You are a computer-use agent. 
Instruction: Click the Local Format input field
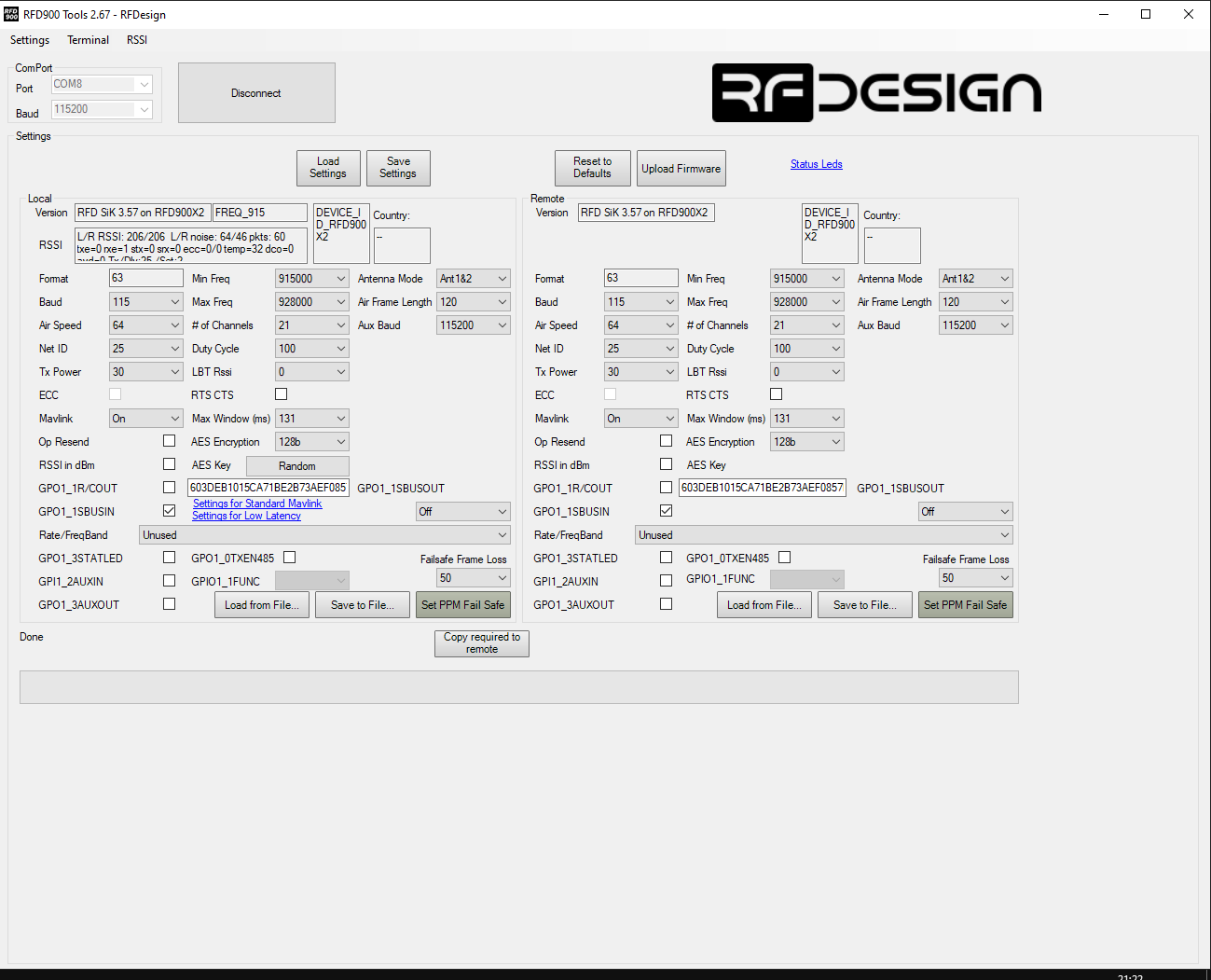(146, 278)
